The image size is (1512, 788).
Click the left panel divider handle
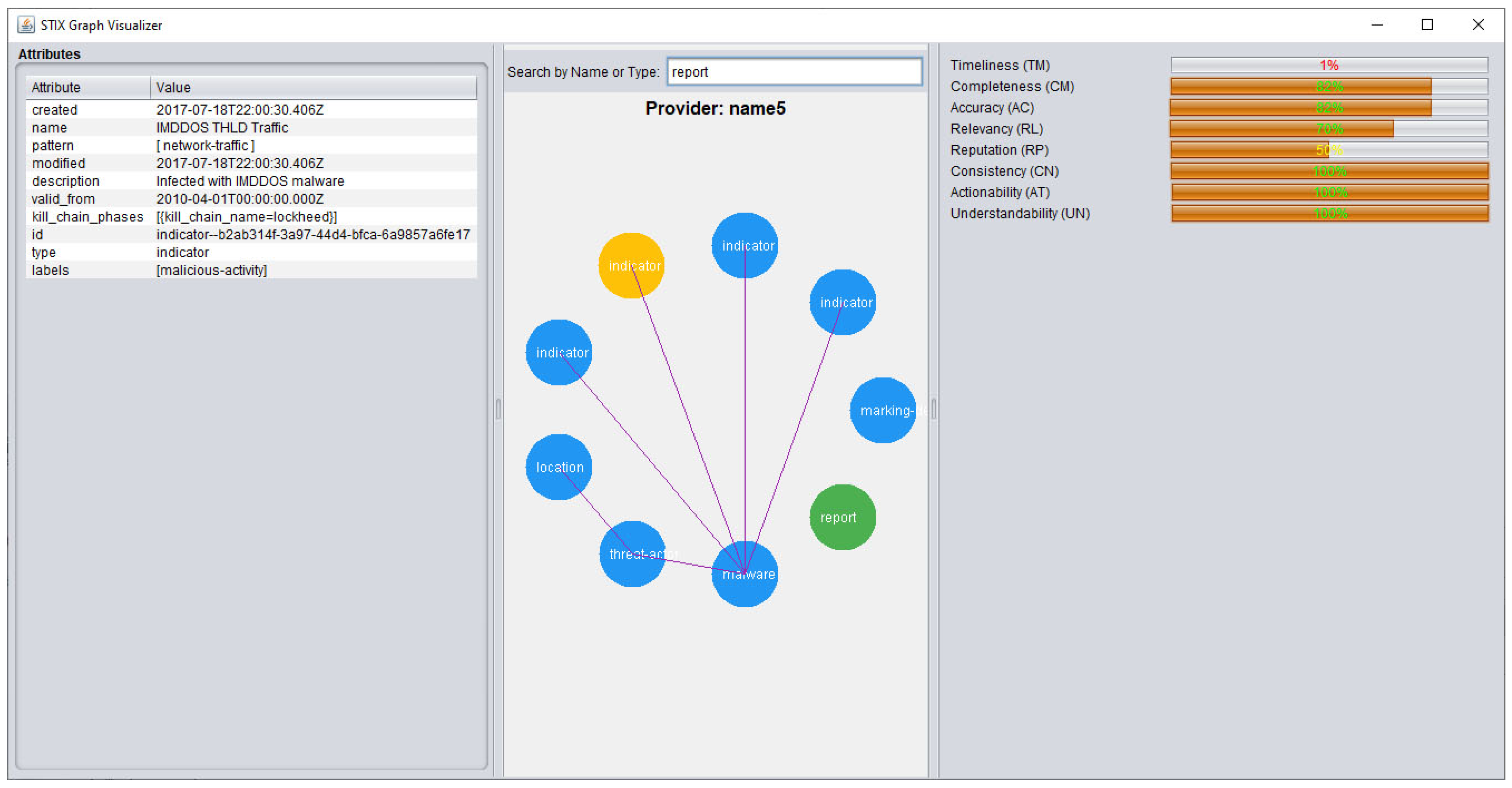498,409
